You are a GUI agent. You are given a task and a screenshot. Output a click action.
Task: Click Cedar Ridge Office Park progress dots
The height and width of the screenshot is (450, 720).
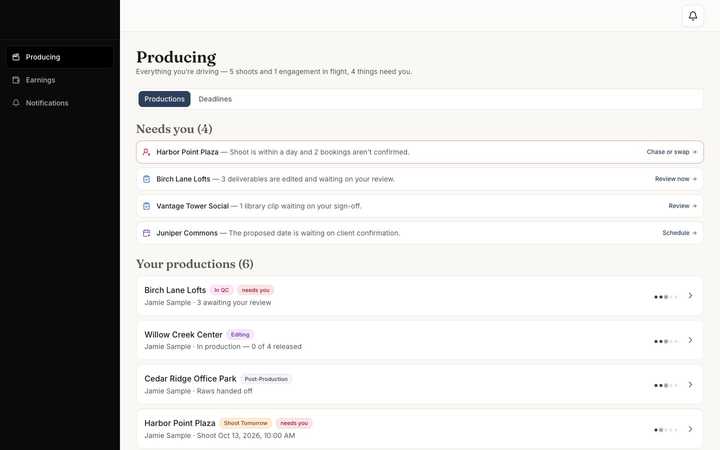(665, 386)
